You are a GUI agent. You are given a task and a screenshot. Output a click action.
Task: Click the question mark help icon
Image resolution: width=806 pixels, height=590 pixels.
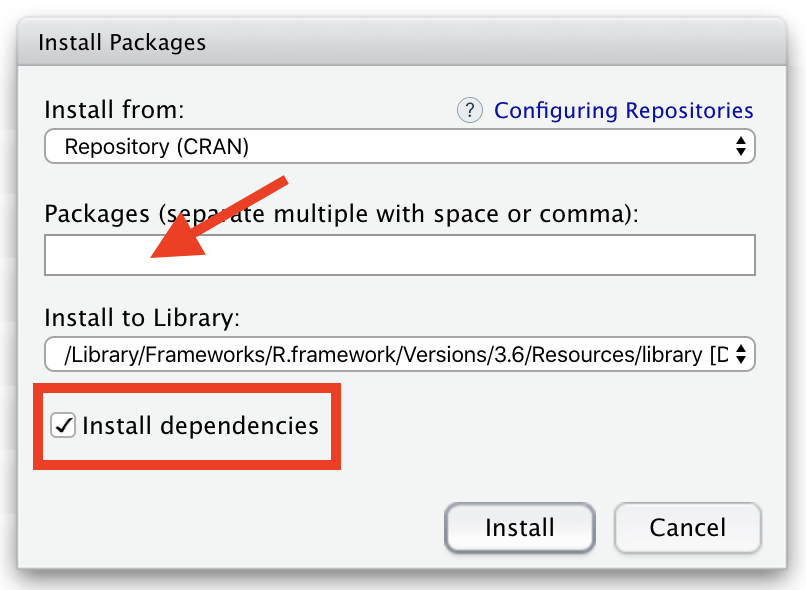(x=470, y=110)
